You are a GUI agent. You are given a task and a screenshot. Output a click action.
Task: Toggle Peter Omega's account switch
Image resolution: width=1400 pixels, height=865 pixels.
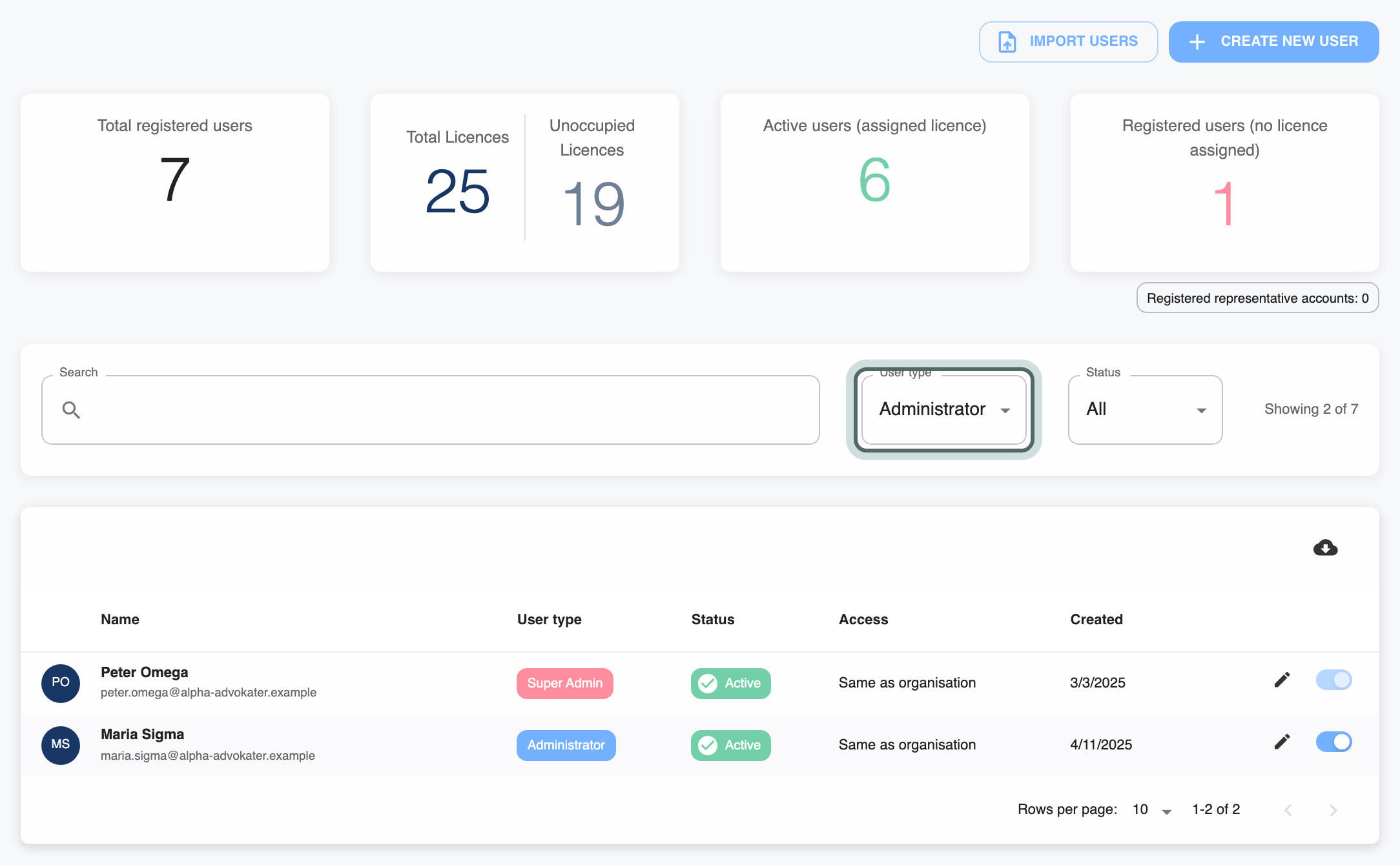point(1333,680)
